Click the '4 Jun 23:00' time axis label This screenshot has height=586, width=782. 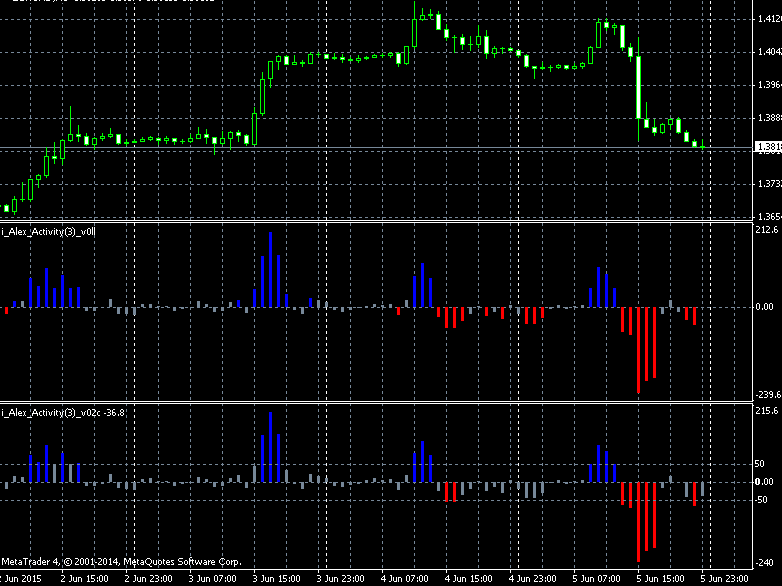point(533,579)
